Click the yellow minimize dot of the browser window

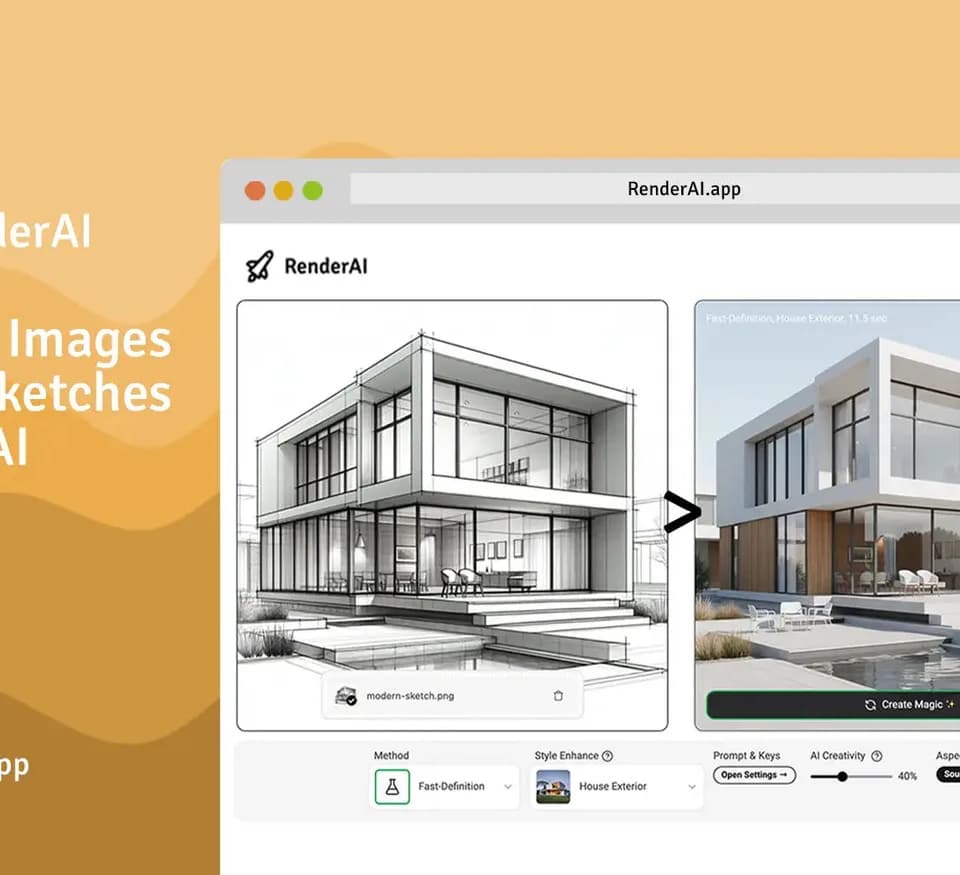(x=283, y=190)
